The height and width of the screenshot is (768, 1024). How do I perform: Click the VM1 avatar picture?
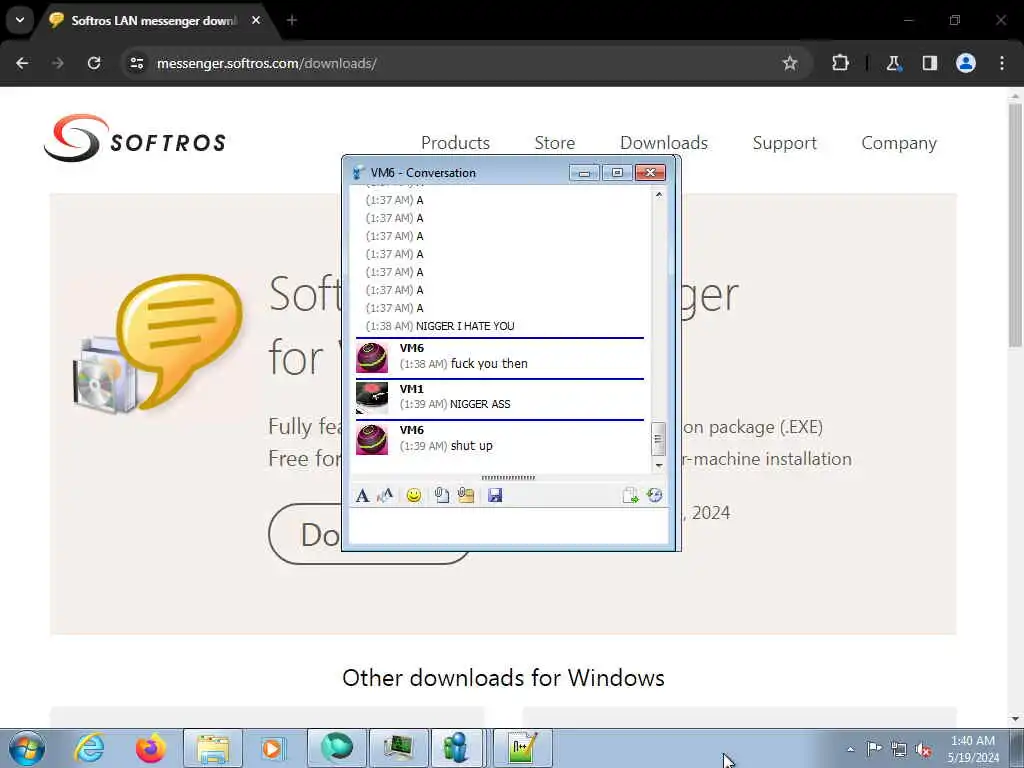[x=372, y=398]
